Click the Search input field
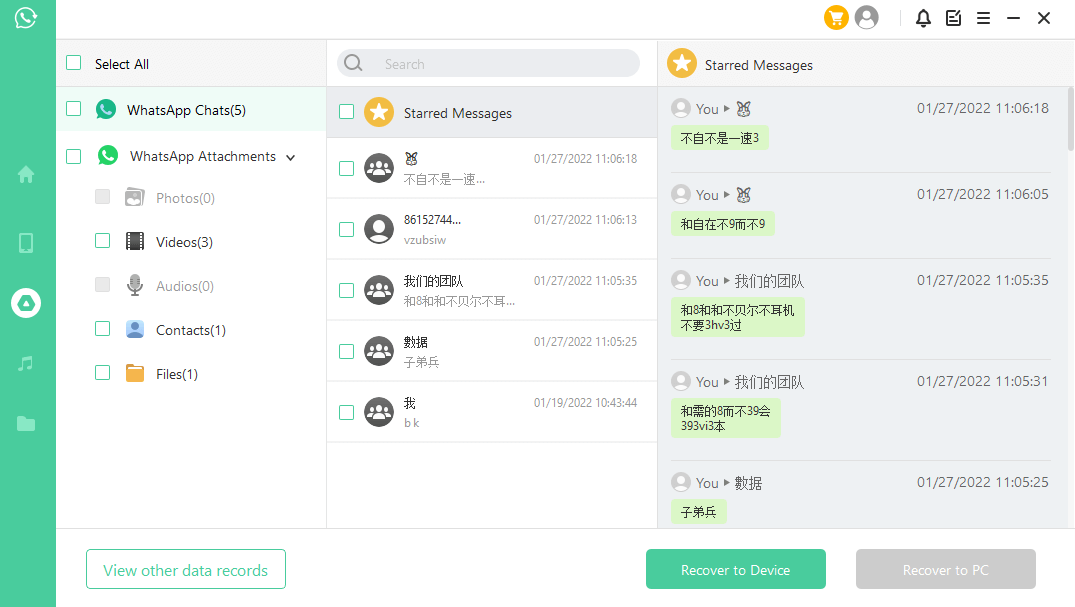The height and width of the screenshot is (607, 1075). pos(500,64)
